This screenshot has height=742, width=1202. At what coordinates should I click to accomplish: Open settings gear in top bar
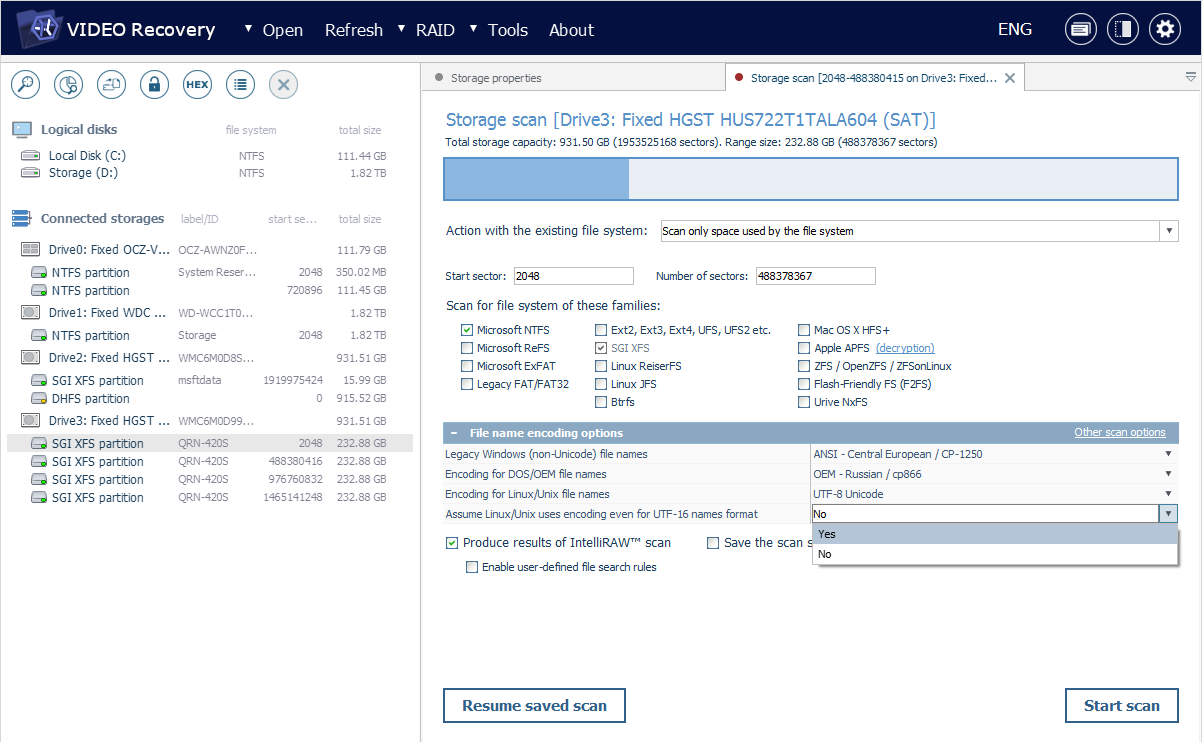click(1164, 29)
